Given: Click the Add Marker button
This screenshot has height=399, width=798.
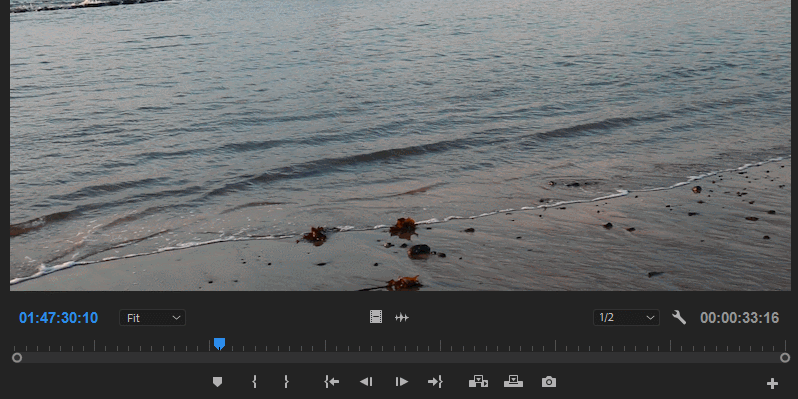Looking at the screenshot, I should click(x=217, y=382).
